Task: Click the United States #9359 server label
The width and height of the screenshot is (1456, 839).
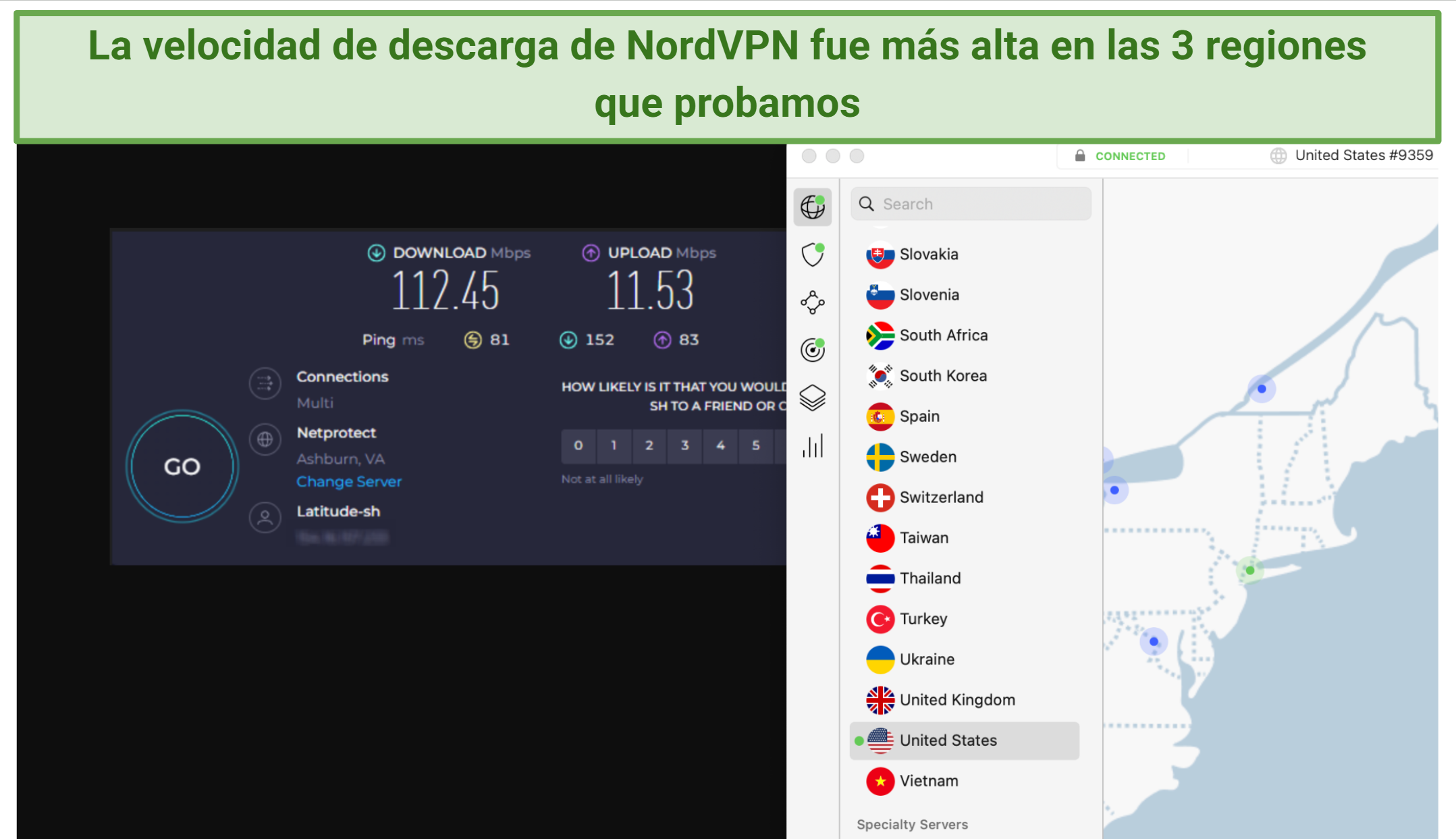Action: point(1364,155)
